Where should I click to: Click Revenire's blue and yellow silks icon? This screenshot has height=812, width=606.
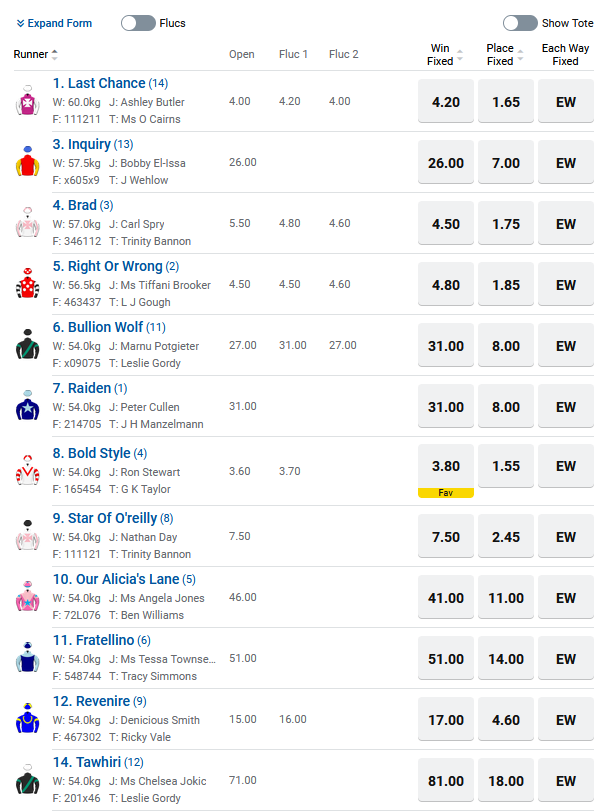[26, 719]
